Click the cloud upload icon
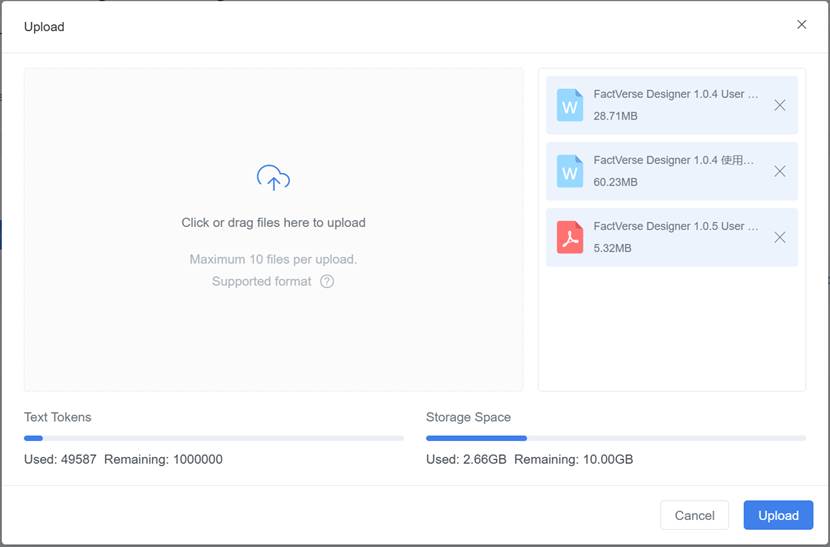The image size is (830, 547). coord(273,179)
